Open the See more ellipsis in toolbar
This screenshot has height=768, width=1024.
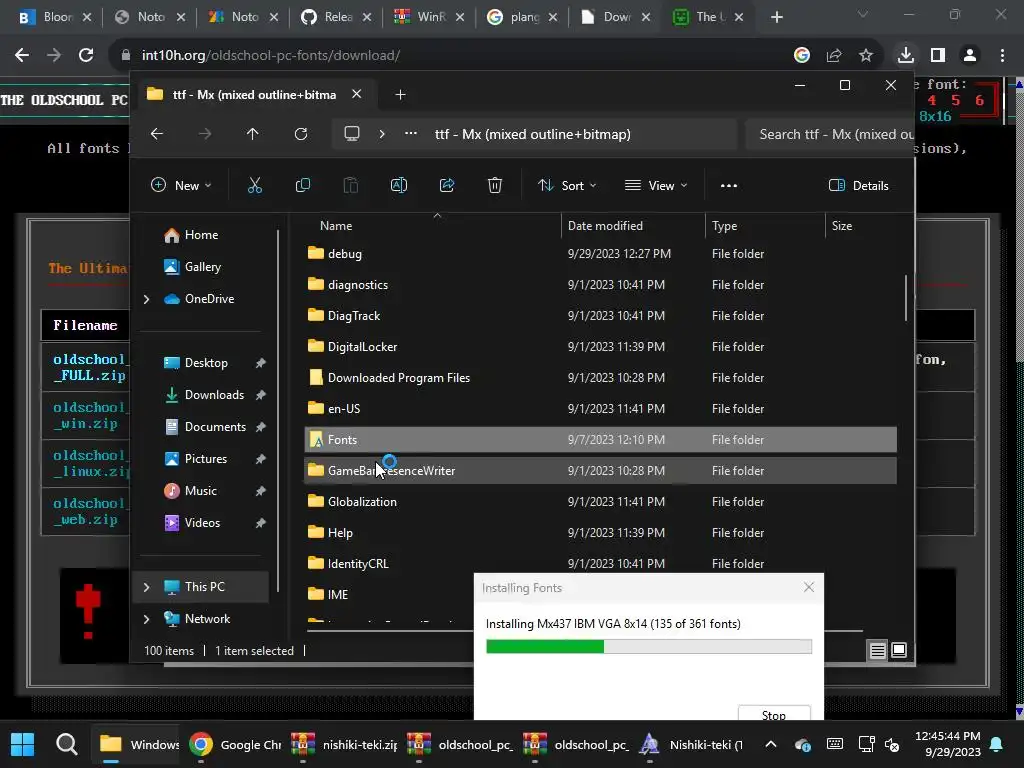729,185
